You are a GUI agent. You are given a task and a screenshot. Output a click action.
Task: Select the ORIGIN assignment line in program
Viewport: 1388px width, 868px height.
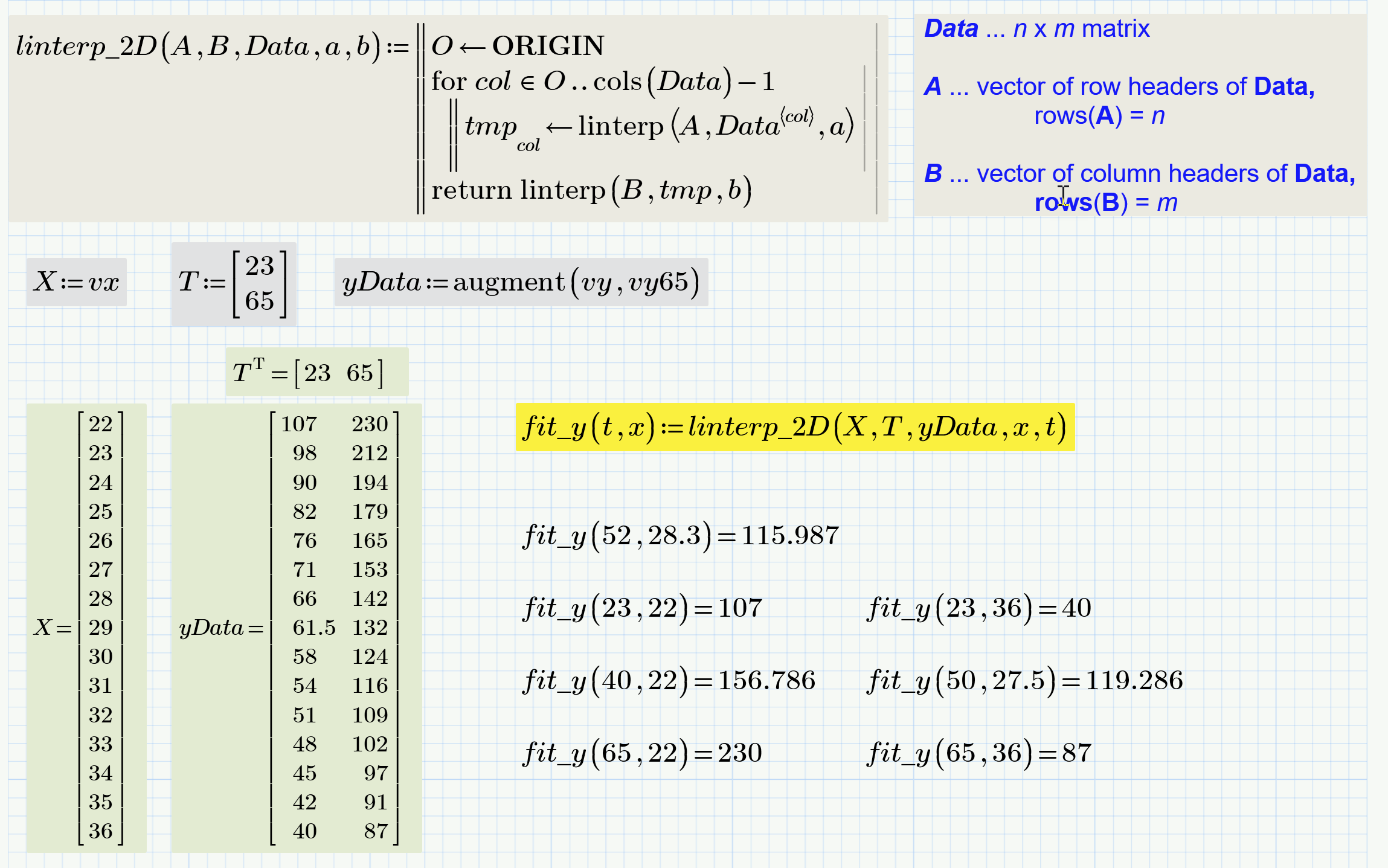point(518,46)
